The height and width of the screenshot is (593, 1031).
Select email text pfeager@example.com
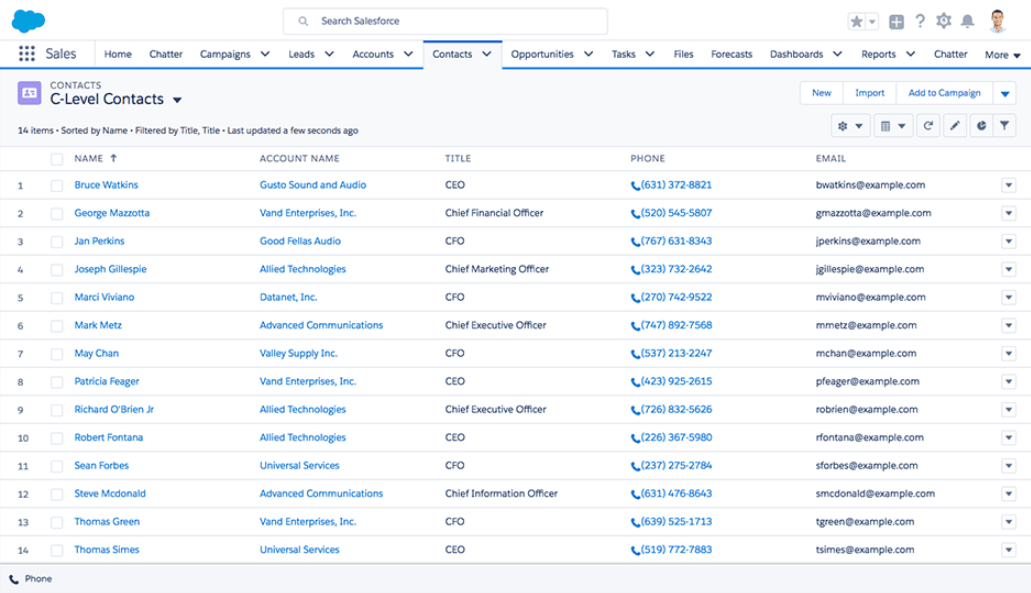click(867, 381)
